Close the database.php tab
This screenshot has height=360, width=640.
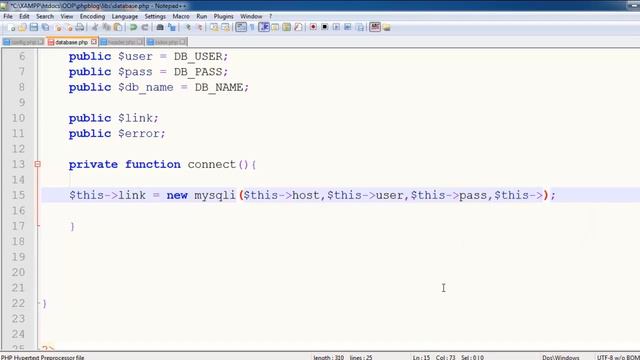click(94, 42)
